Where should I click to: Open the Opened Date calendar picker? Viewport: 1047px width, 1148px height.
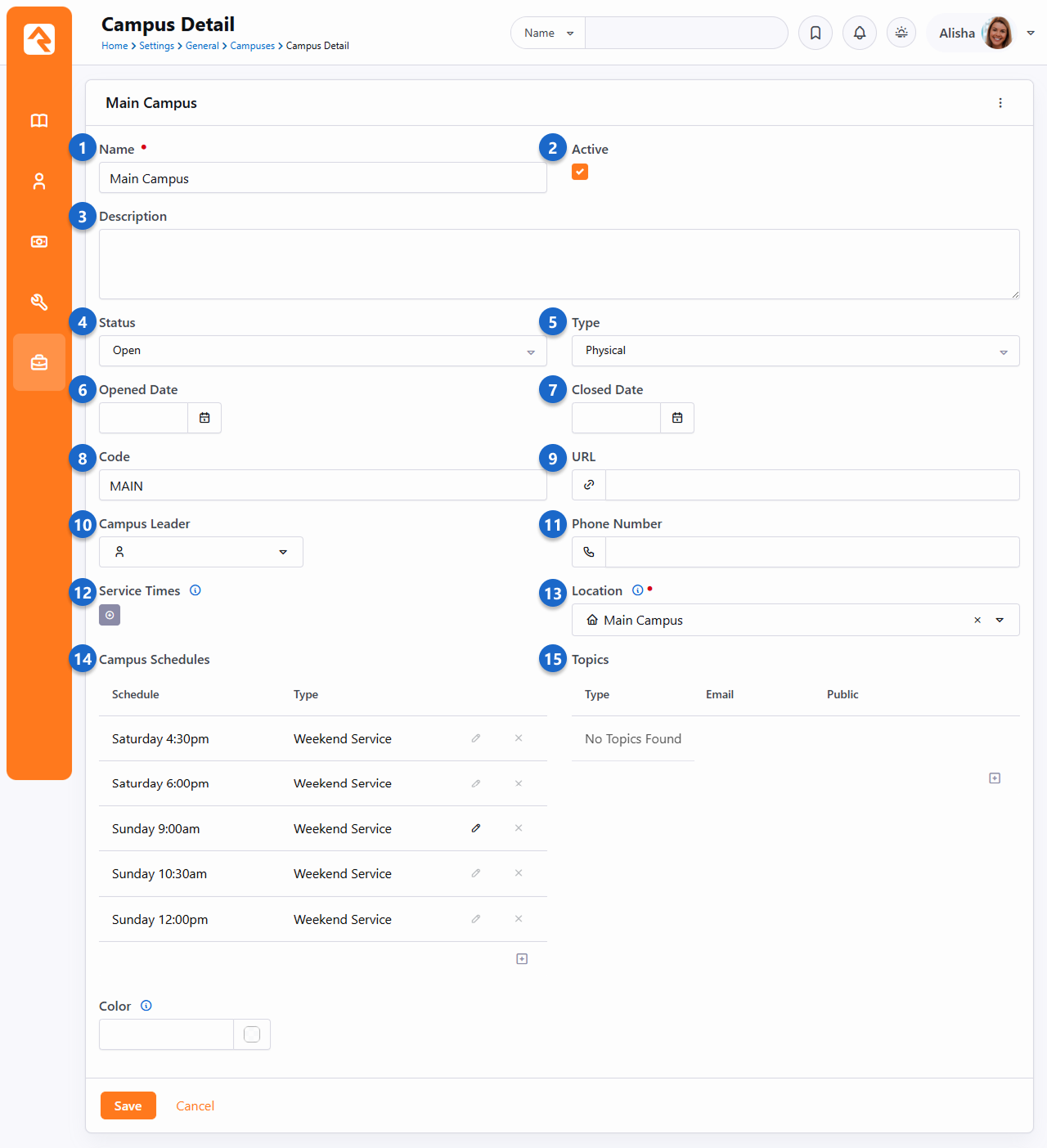click(204, 418)
